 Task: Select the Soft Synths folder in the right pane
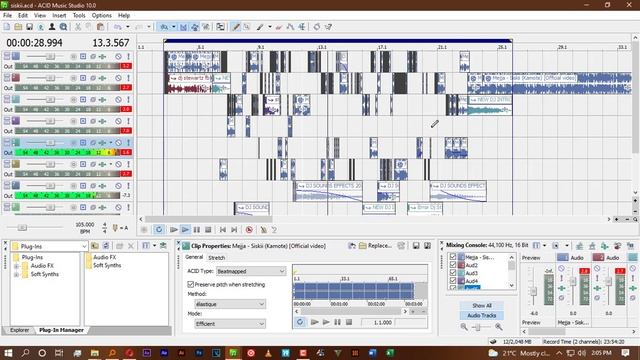[103, 265]
